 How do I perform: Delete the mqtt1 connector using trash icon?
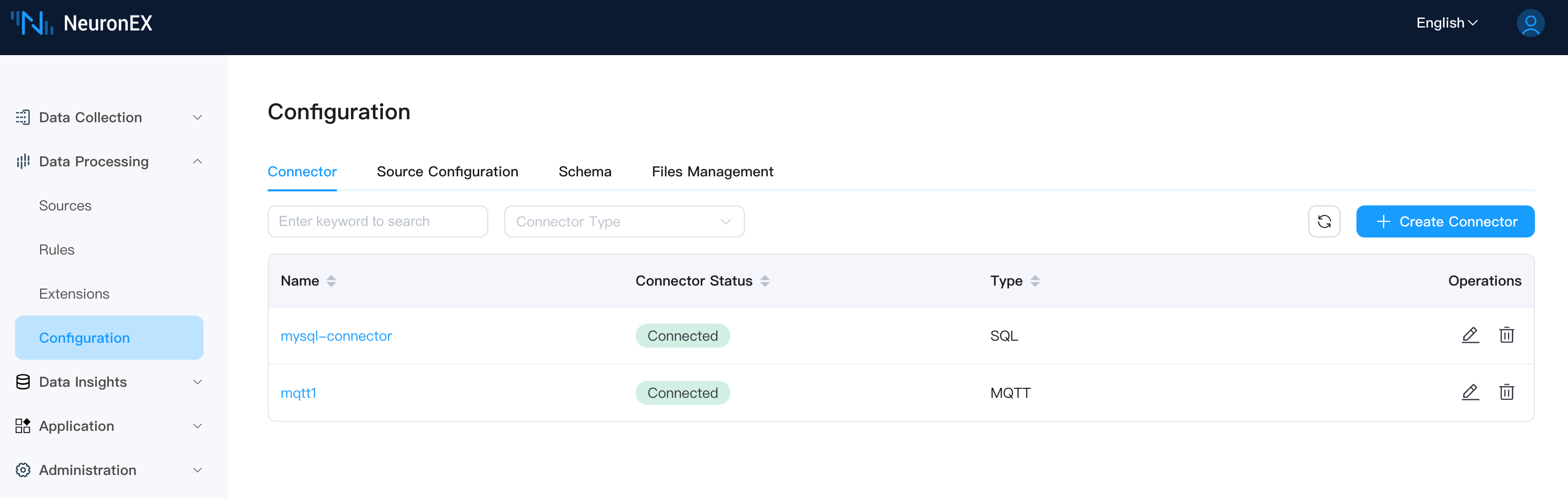click(x=1506, y=392)
